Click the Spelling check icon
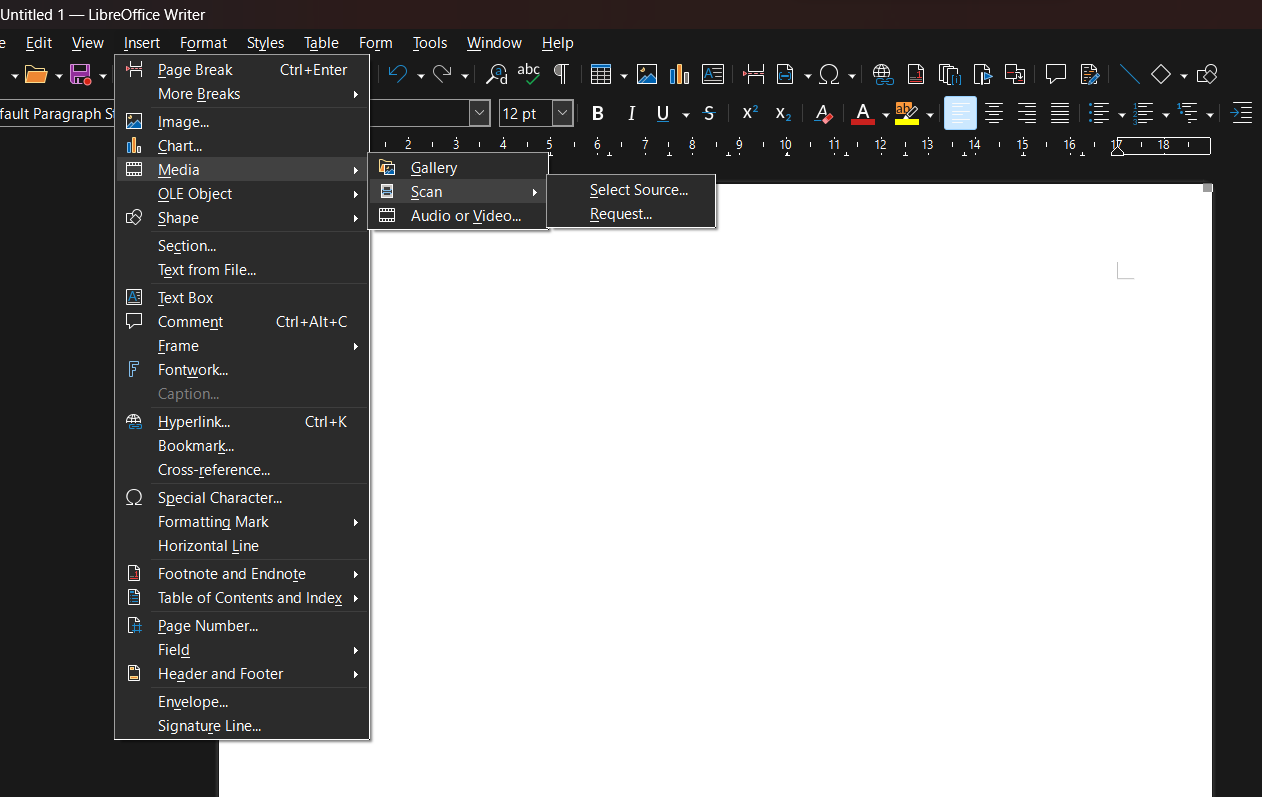This screenshot has height=797, width=1262. click(x=528, y=74)
